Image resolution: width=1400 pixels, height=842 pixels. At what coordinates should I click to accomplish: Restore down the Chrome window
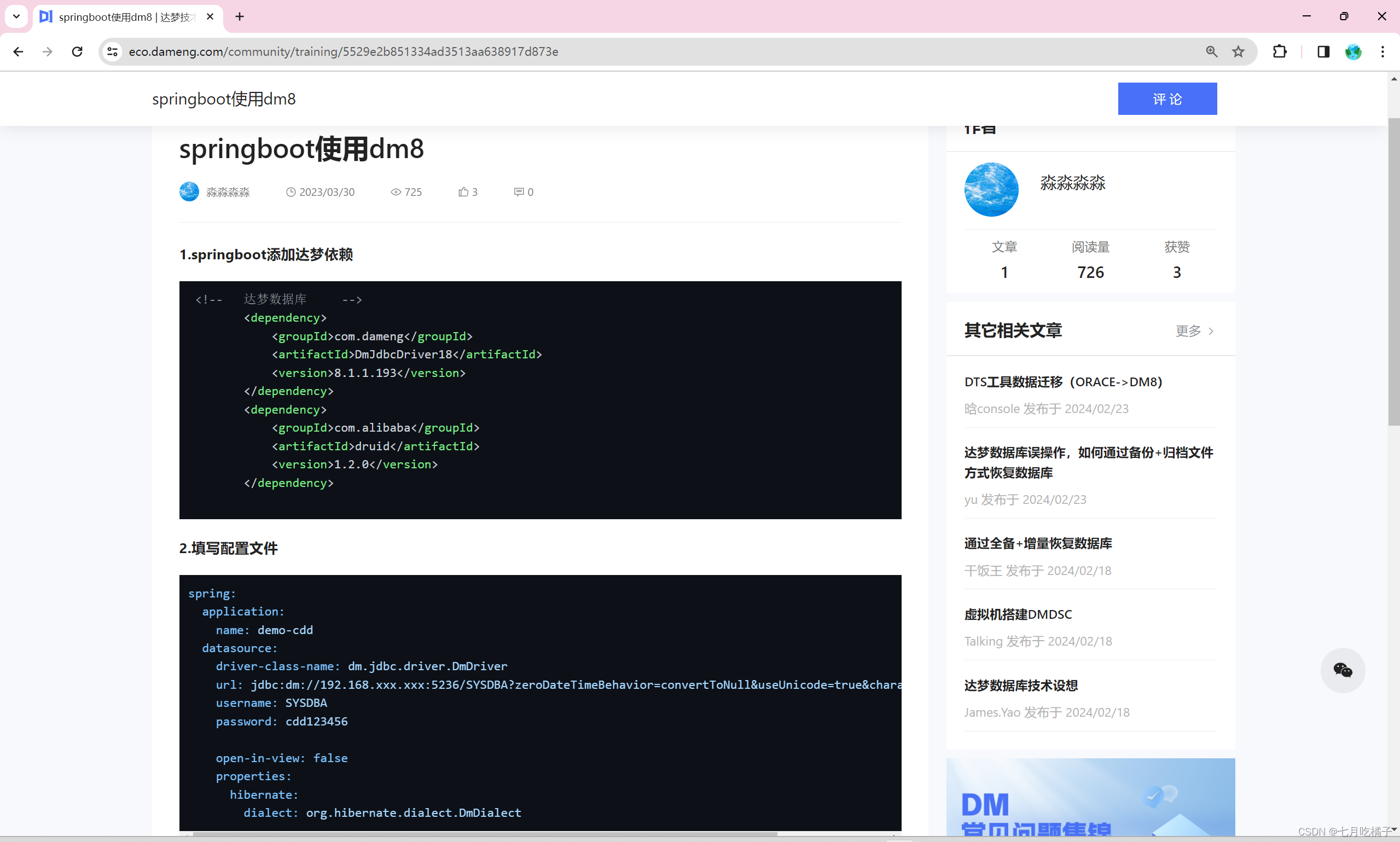pyautogui.click(x=1344, y=16)
